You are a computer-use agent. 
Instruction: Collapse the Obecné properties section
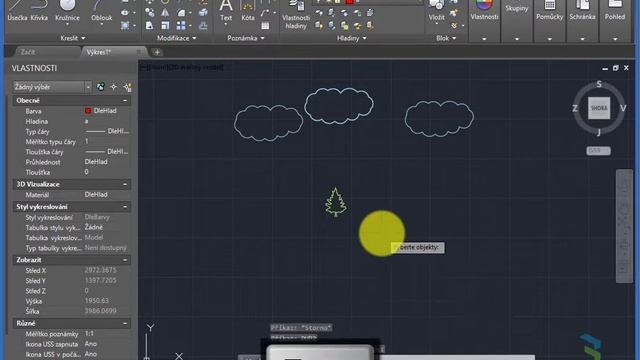[125, 100]
